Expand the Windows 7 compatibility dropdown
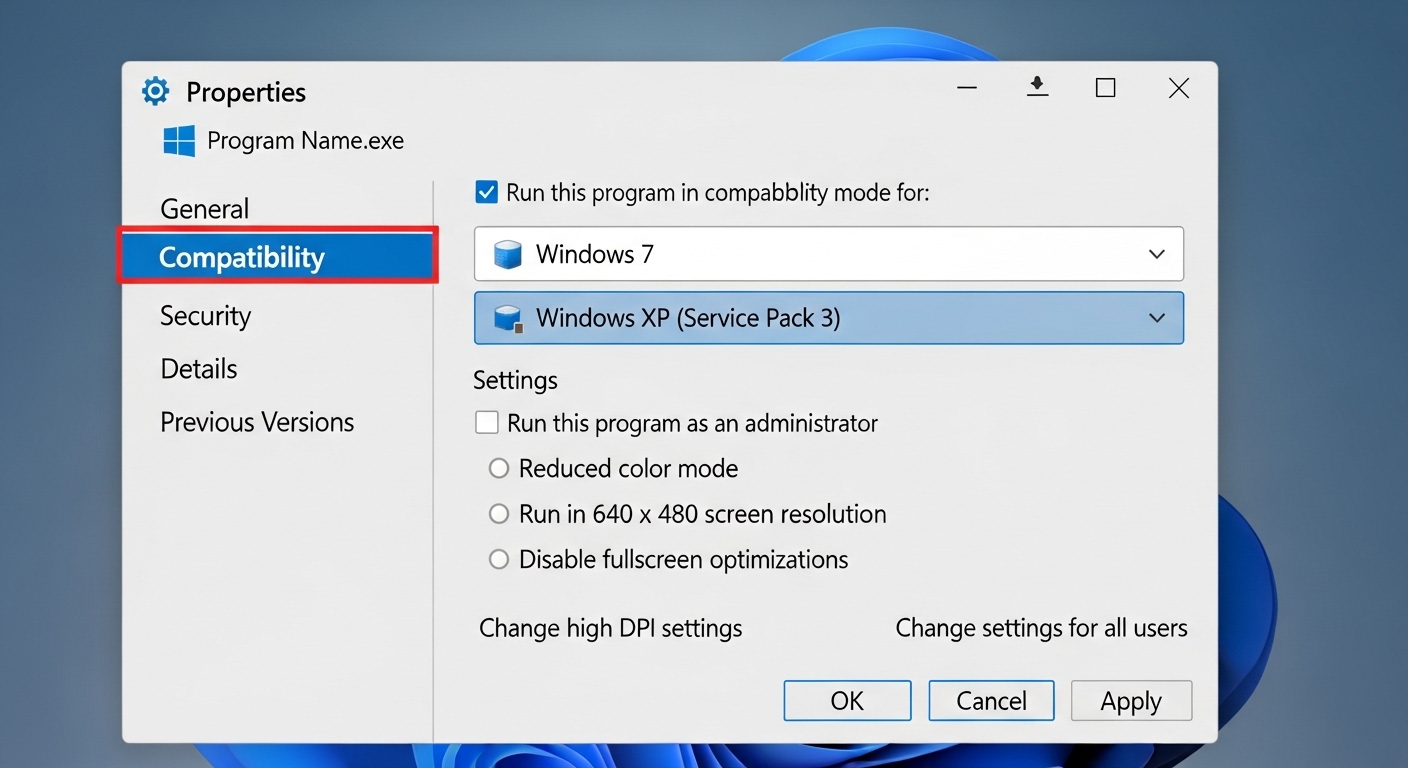The width and height of the screenshot is (1408, 768). [1157, 254]
